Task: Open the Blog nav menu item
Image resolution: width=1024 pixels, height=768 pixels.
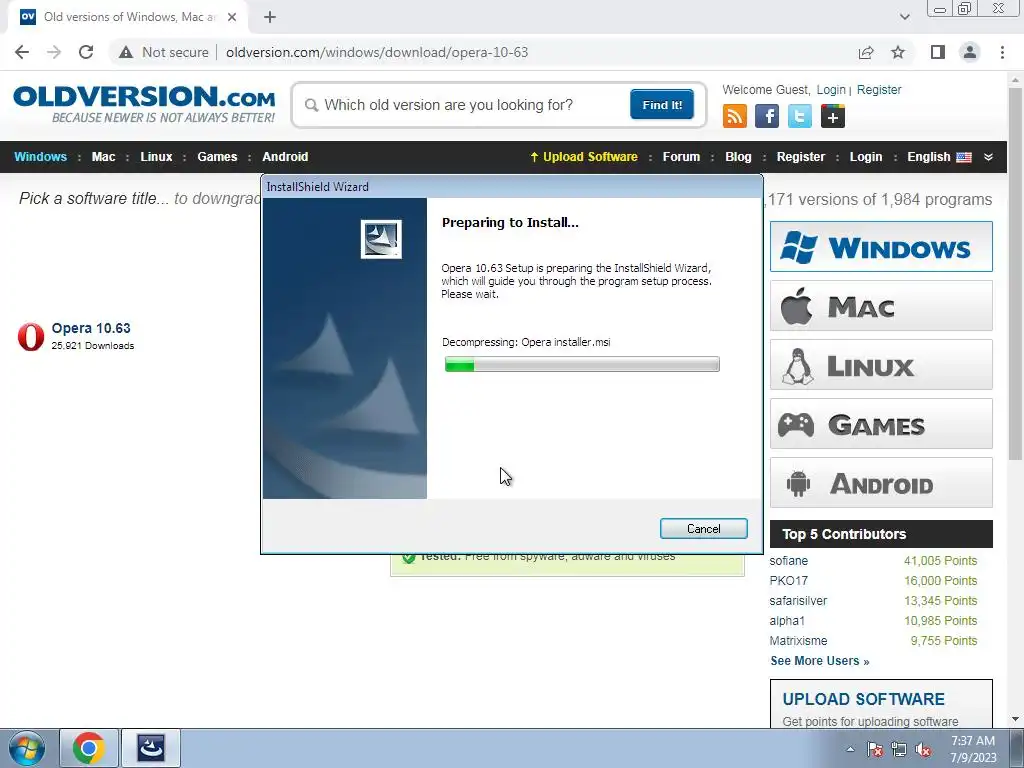Action: pos(738,157)
